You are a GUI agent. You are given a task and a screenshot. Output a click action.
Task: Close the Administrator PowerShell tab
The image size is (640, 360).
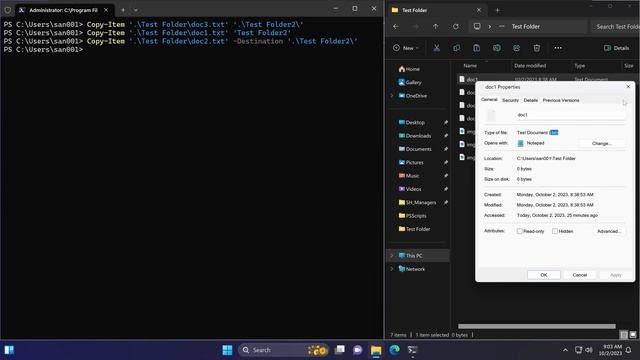point(106,10)
